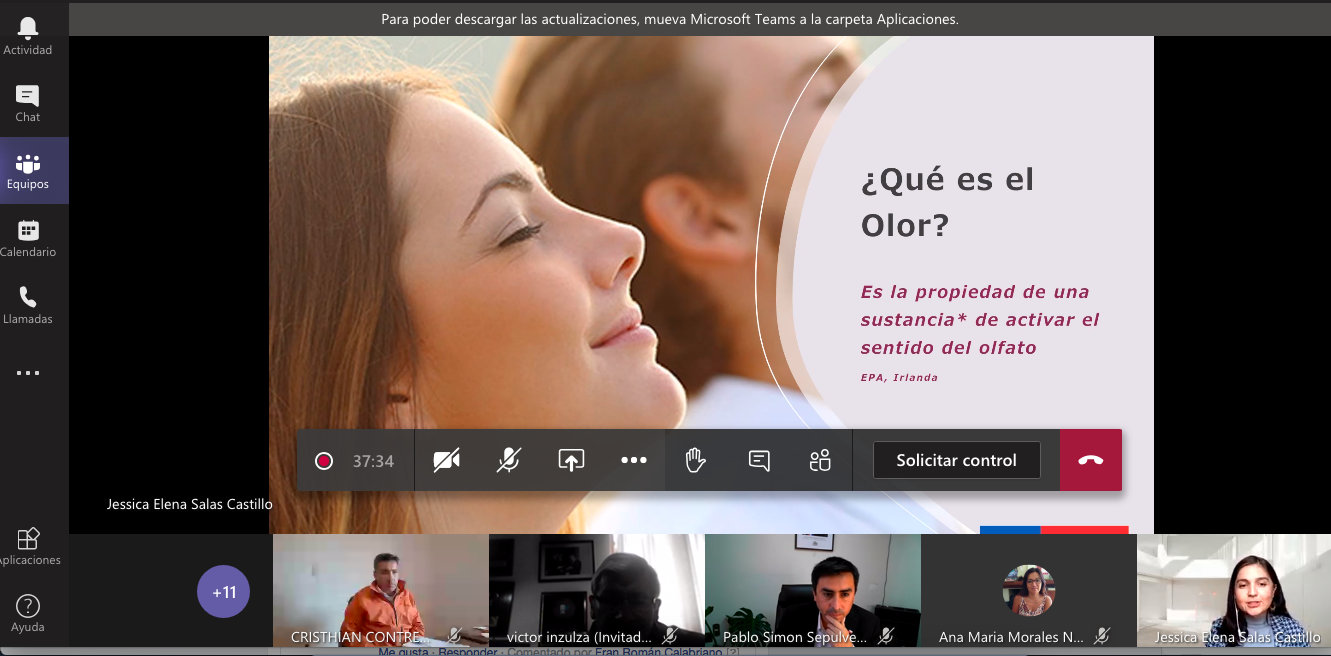Expand more apps ellipsis in sidebar
Image resolution: width=1331 pixels, height=656 pixels.
[x=28, y=373]
